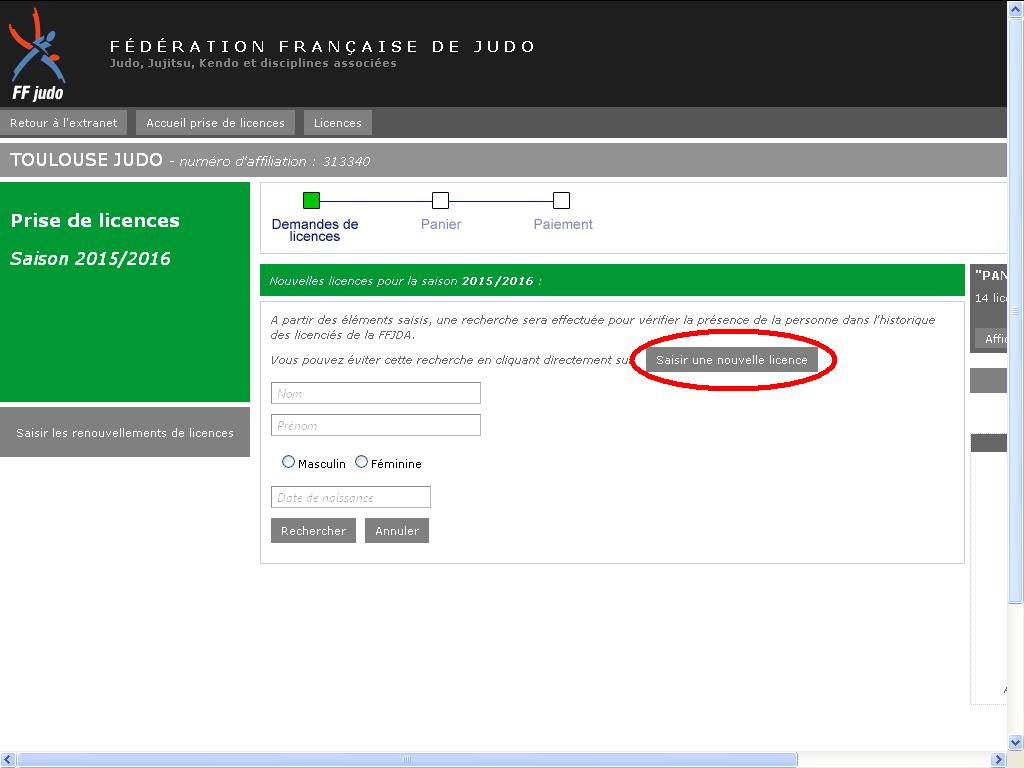The width and height of the screenshot is (1024, 768).
Task: Click the horizontal scrollbar right arrow
Action: pyautogui.click(x=999, y=760)
